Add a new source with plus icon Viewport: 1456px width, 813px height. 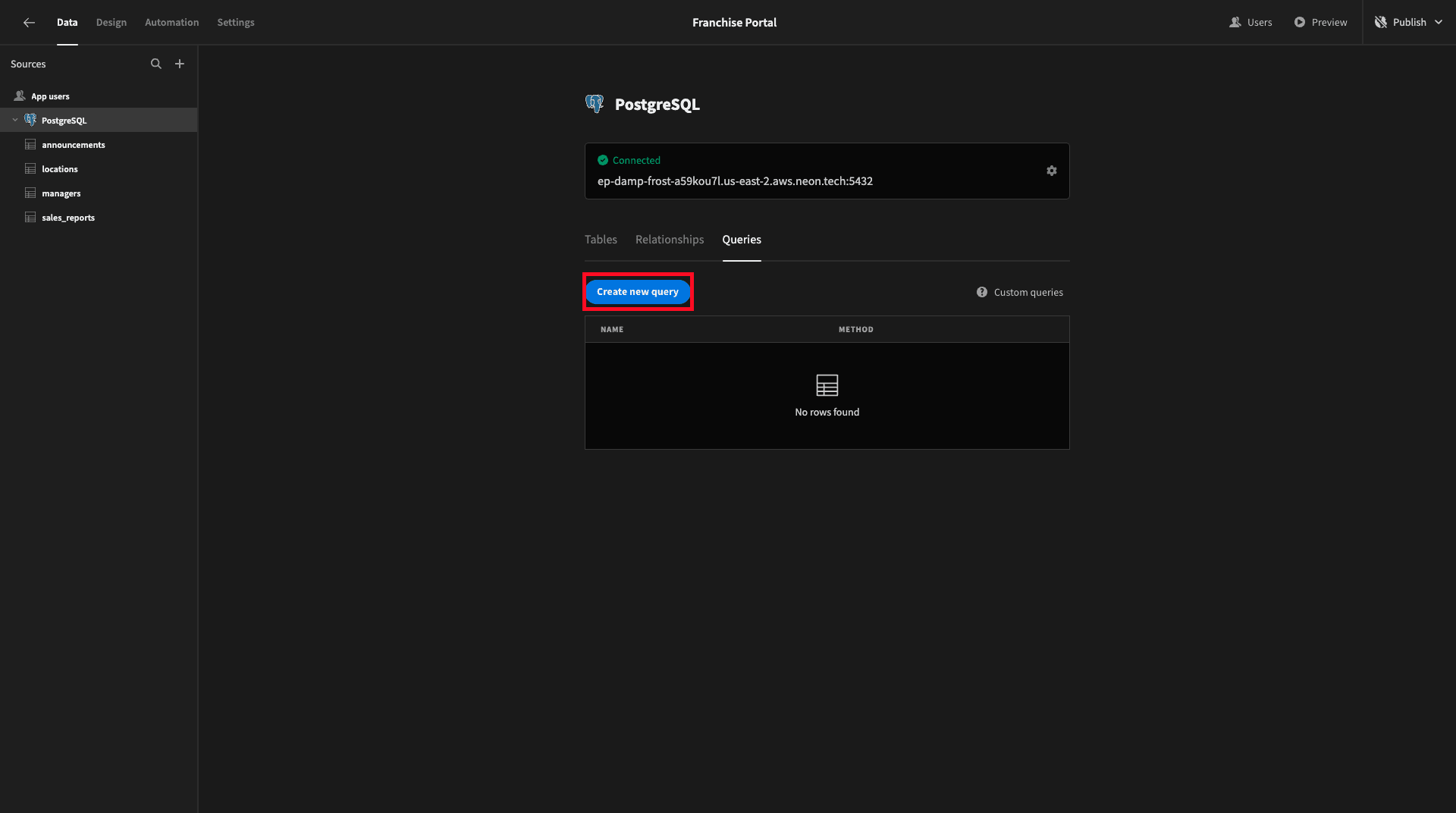(x=180, y=64)
